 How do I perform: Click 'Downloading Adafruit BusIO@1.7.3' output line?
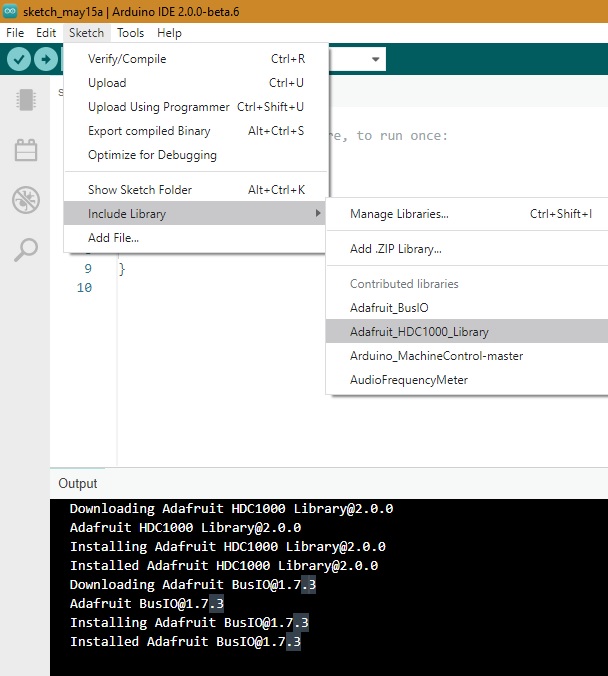click(x=193, y=585)
